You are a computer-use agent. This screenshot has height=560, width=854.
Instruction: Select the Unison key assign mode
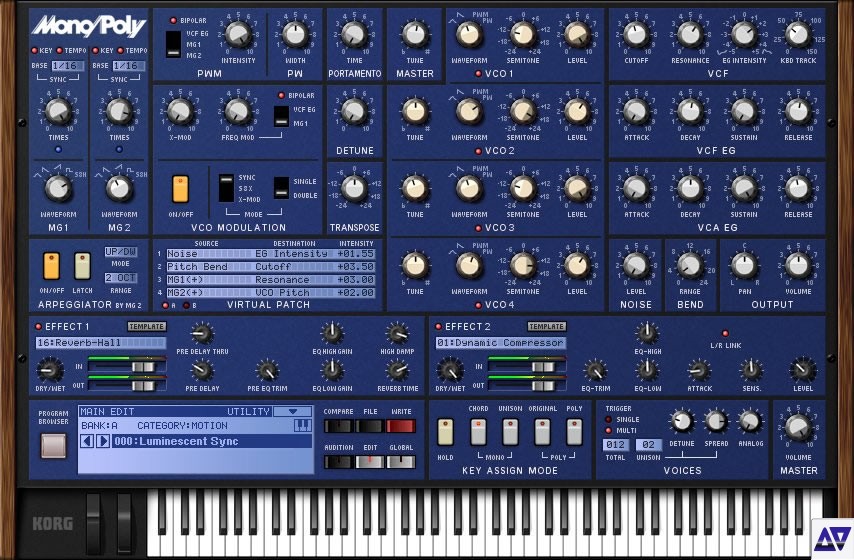[510, 432]
